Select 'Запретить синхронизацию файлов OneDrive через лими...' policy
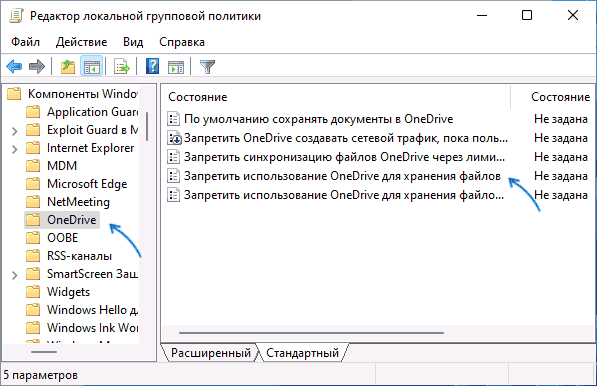The width and height of the screenshot is (597, 386). pos(344,157)
